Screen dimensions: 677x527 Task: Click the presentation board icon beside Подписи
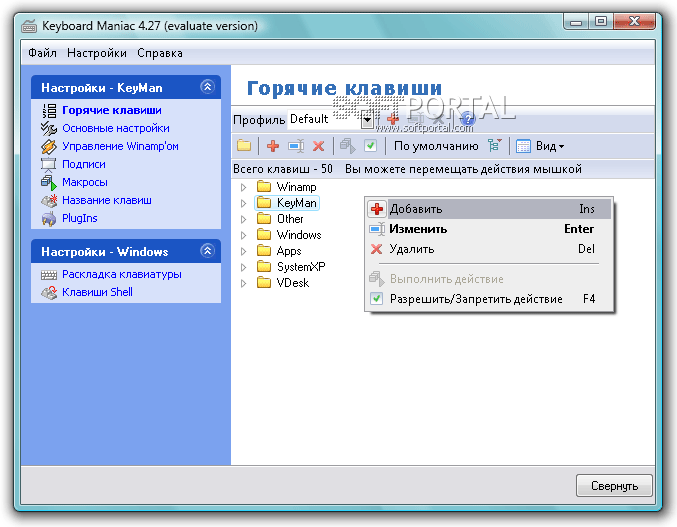pyautogui.click(x=49, y=164)
